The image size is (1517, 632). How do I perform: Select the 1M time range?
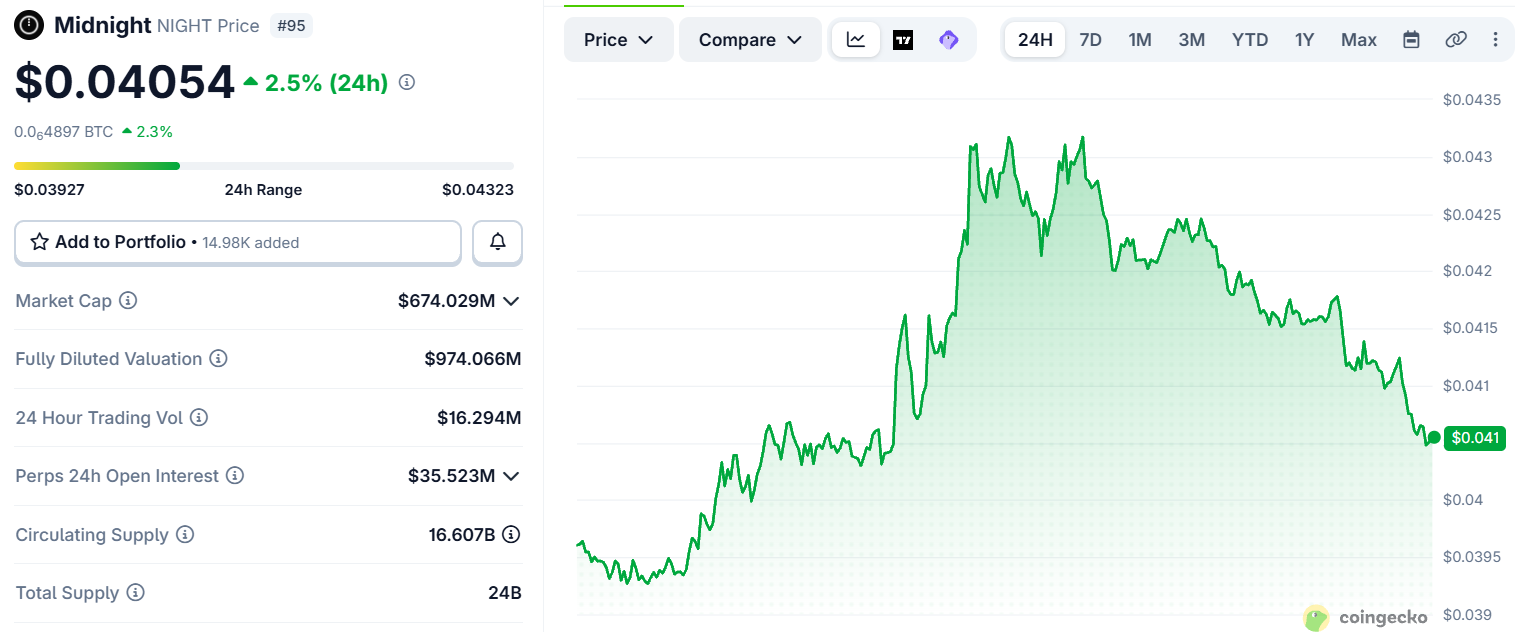coord(1140,40)
